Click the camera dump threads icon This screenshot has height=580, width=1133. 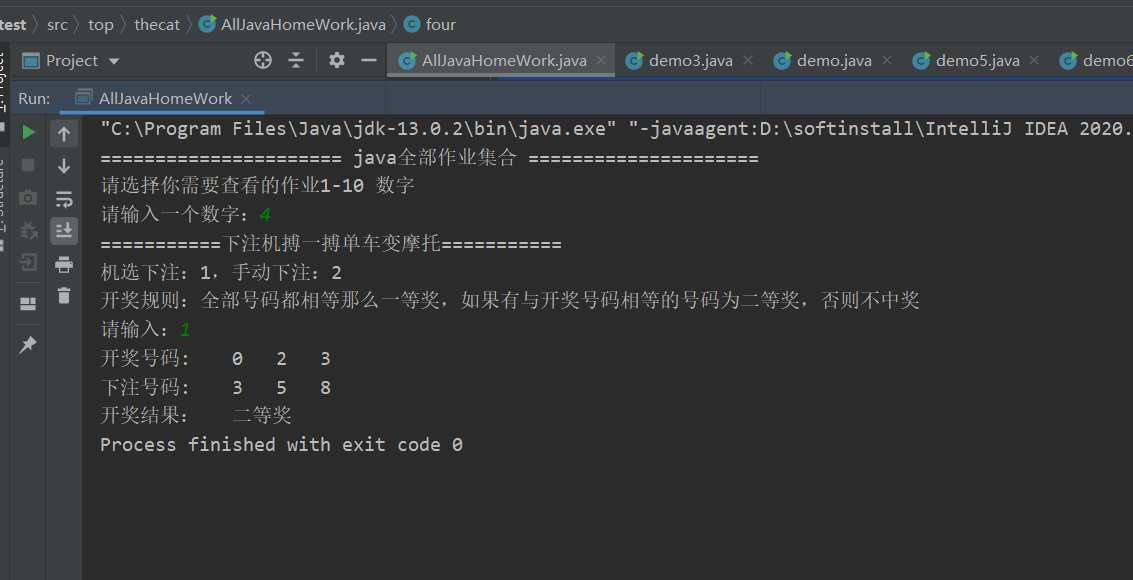[28, 197]
